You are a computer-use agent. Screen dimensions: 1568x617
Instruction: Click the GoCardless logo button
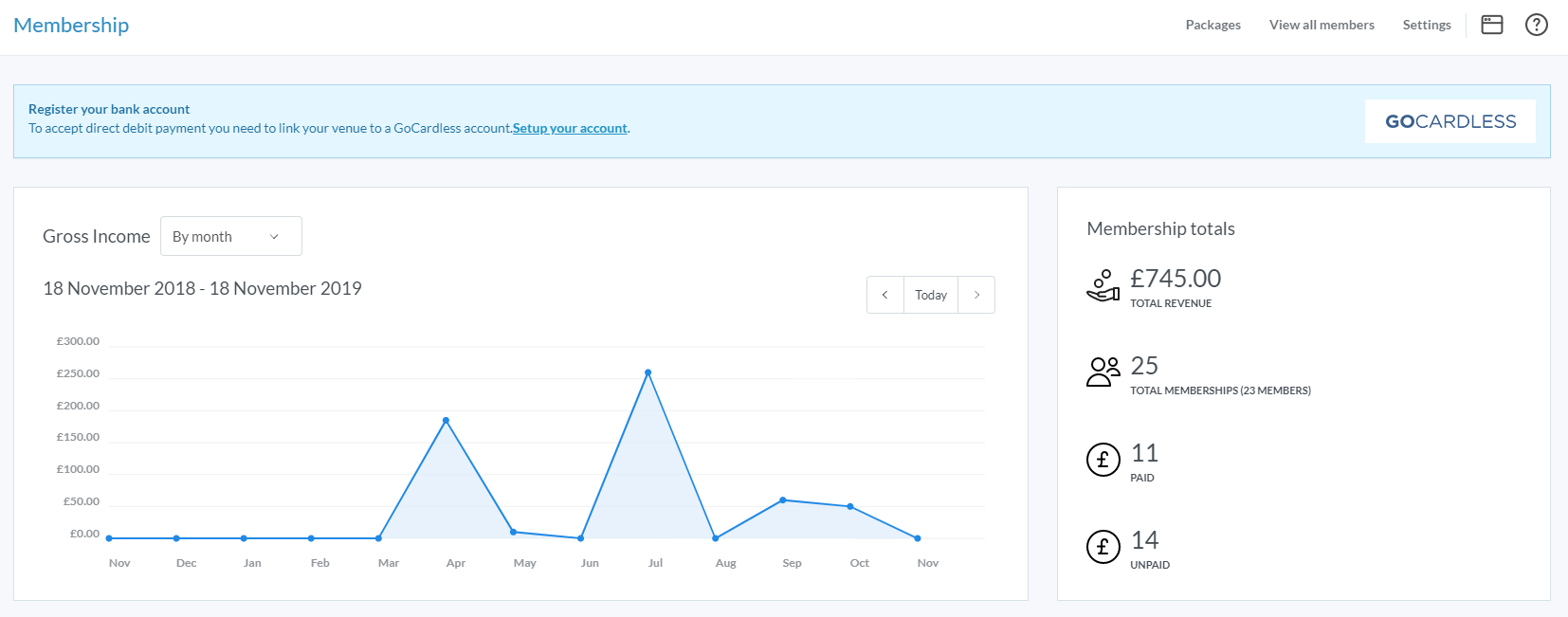[1449, 121]
